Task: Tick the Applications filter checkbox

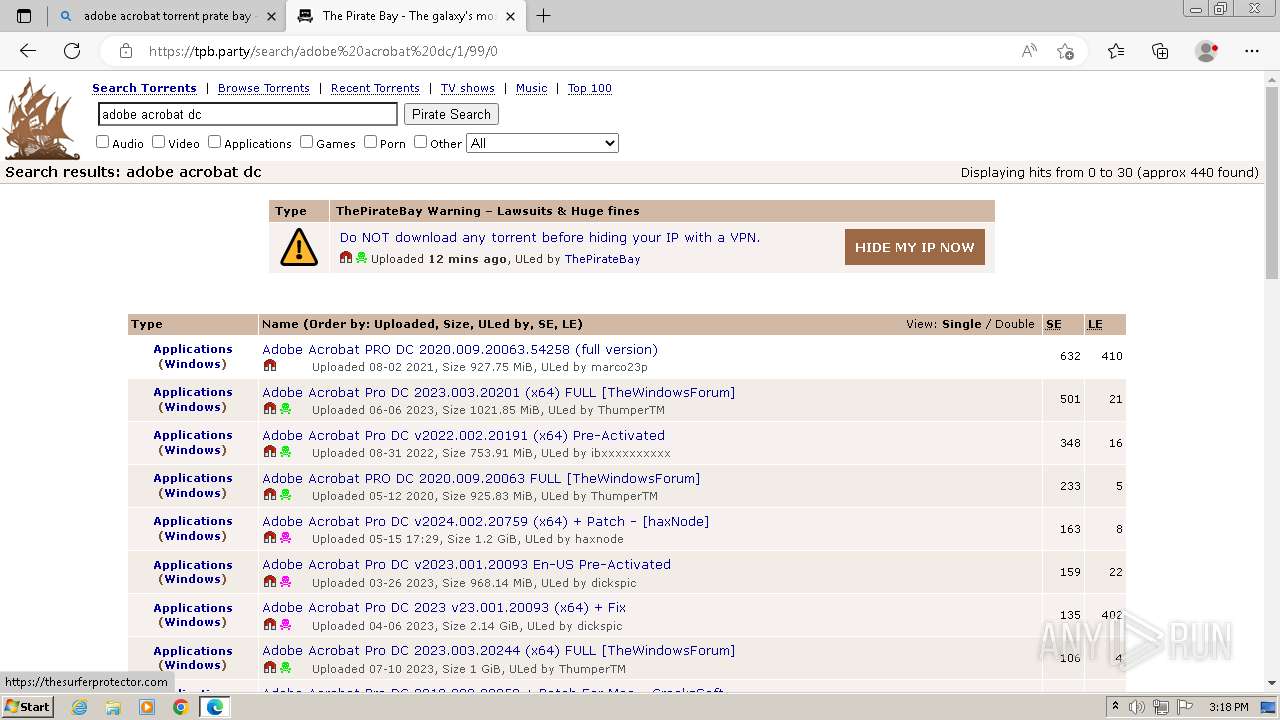Action: tap(214, 142)
